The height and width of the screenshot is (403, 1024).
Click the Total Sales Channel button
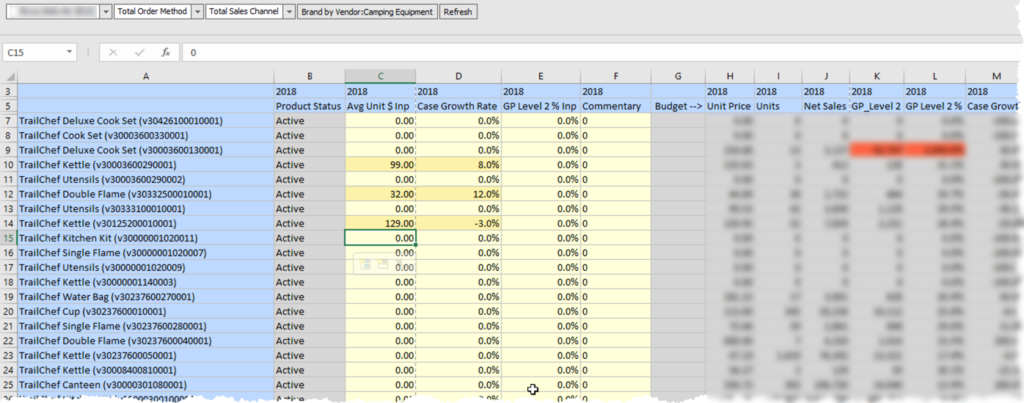pos(245,12)
